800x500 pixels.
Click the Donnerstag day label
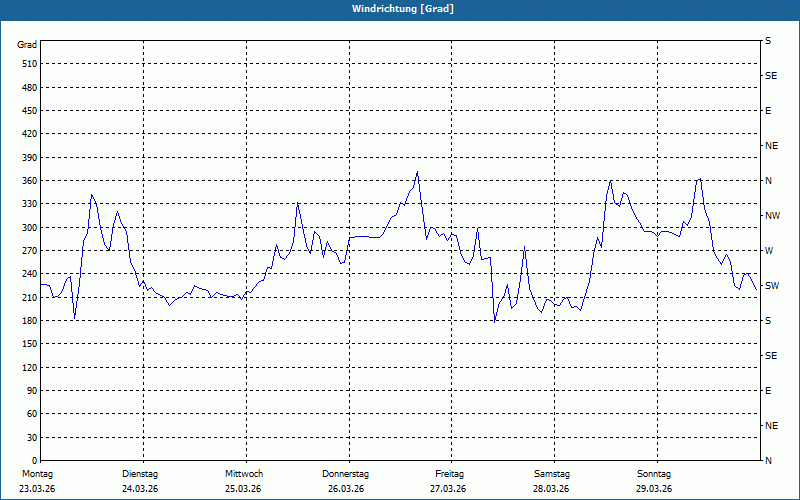(346, 474)
